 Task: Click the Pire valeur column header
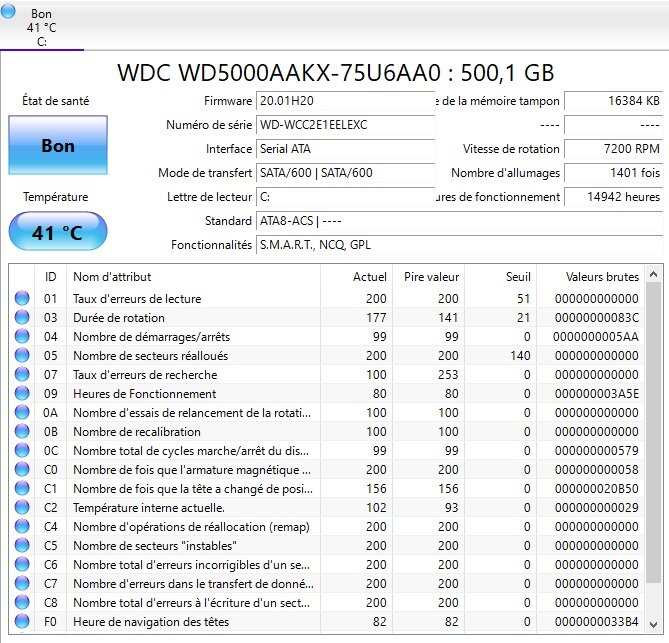click(x=428, y=276)
